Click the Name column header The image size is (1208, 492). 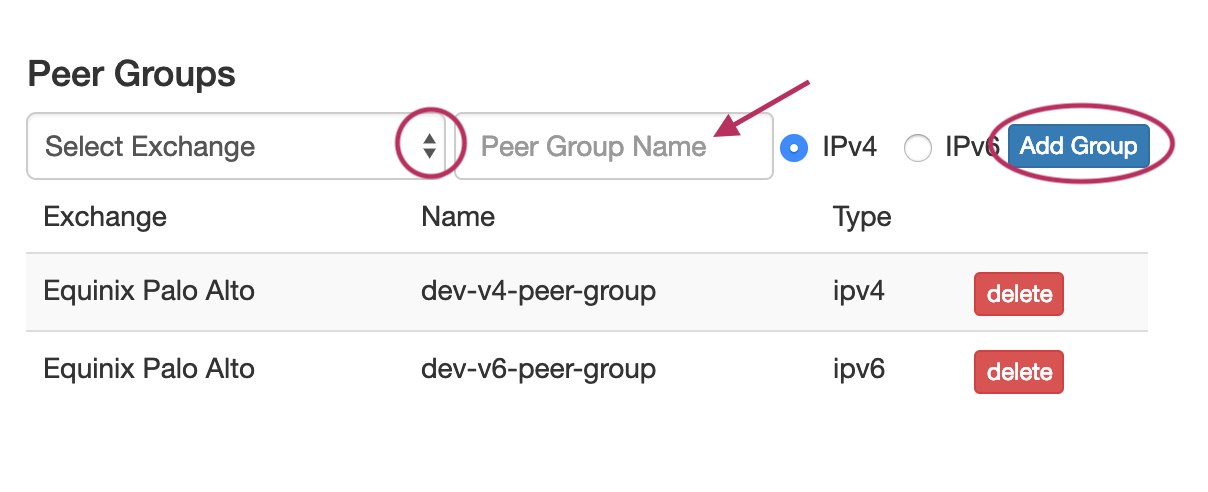tap(458, 216)
